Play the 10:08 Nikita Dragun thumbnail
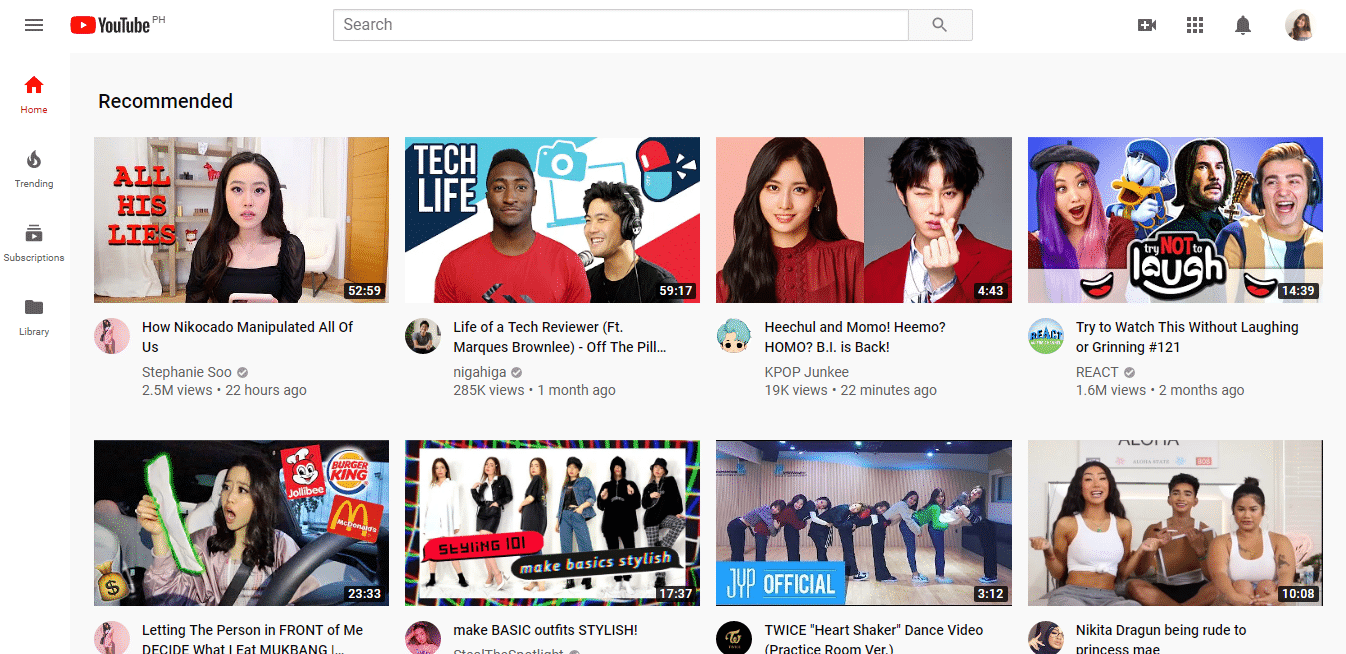Screen dimensions: 1346x654 (x=1175, y=523)
